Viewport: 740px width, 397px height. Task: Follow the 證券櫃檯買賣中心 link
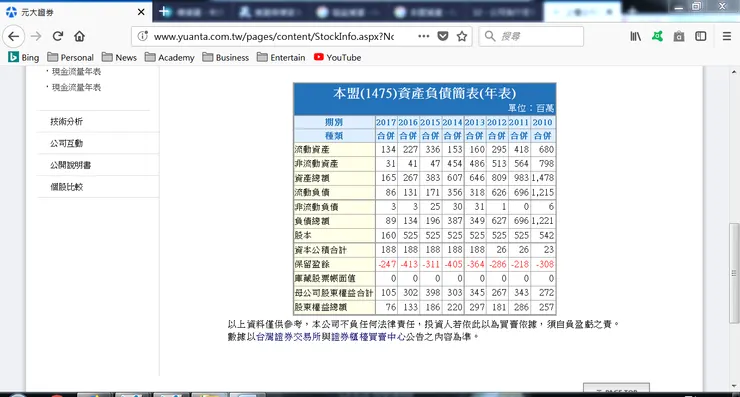point(369,337)
